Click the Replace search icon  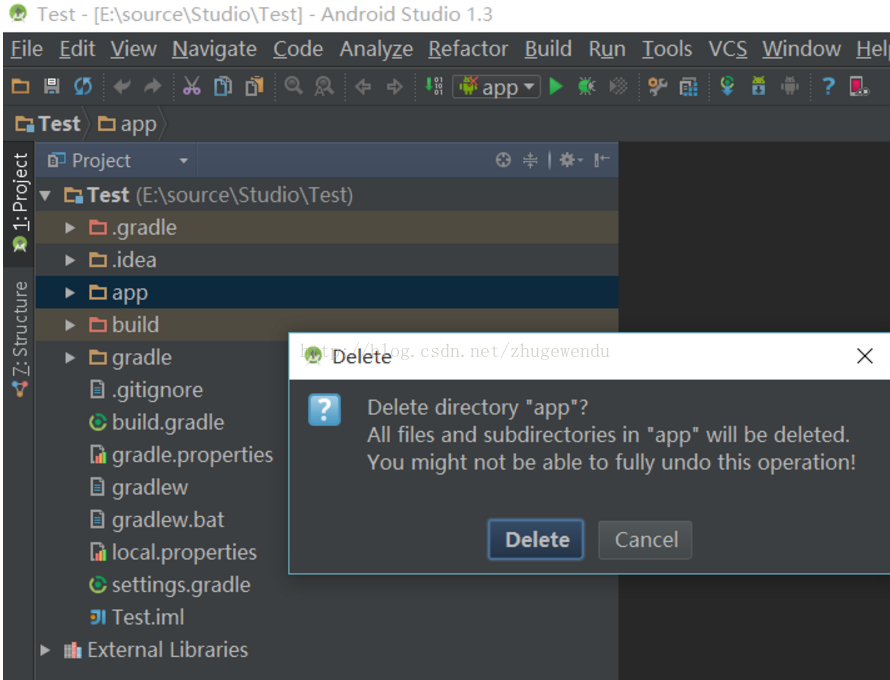point(324,86)
